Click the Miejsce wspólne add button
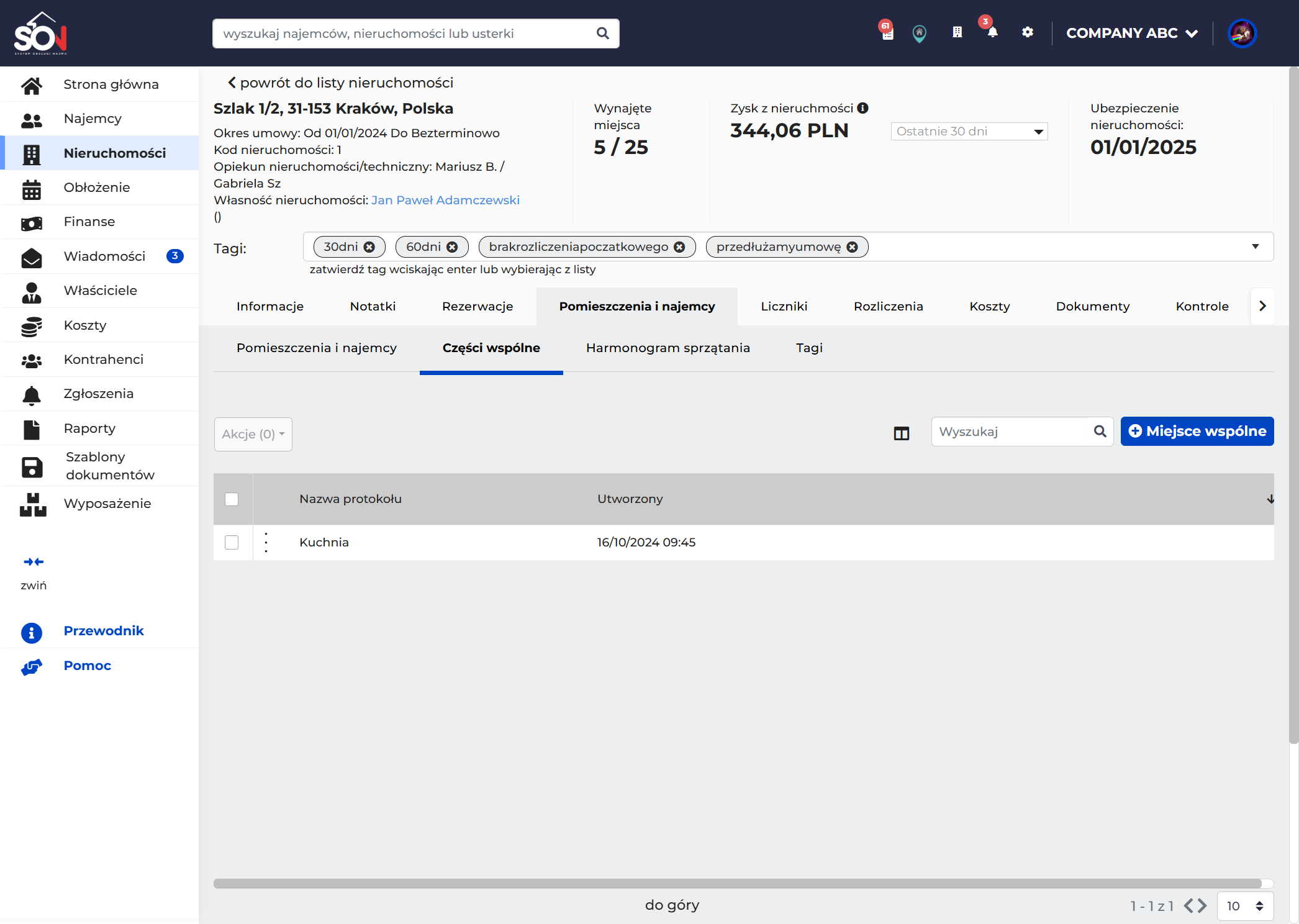This screenshot has width=1299, height=924. 1197,432
